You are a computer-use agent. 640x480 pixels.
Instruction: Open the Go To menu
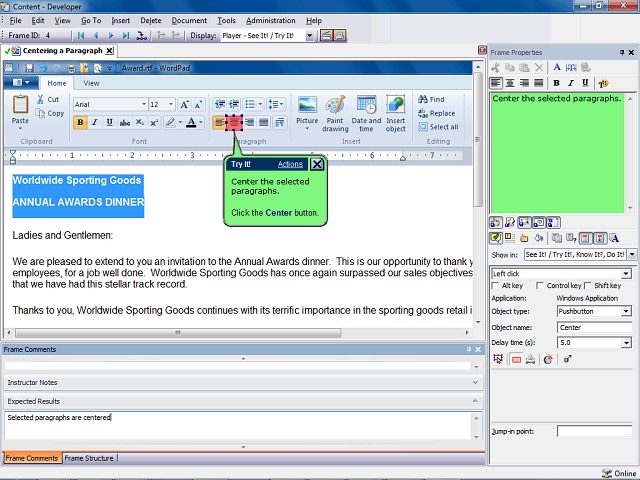[x=91, y=20]
